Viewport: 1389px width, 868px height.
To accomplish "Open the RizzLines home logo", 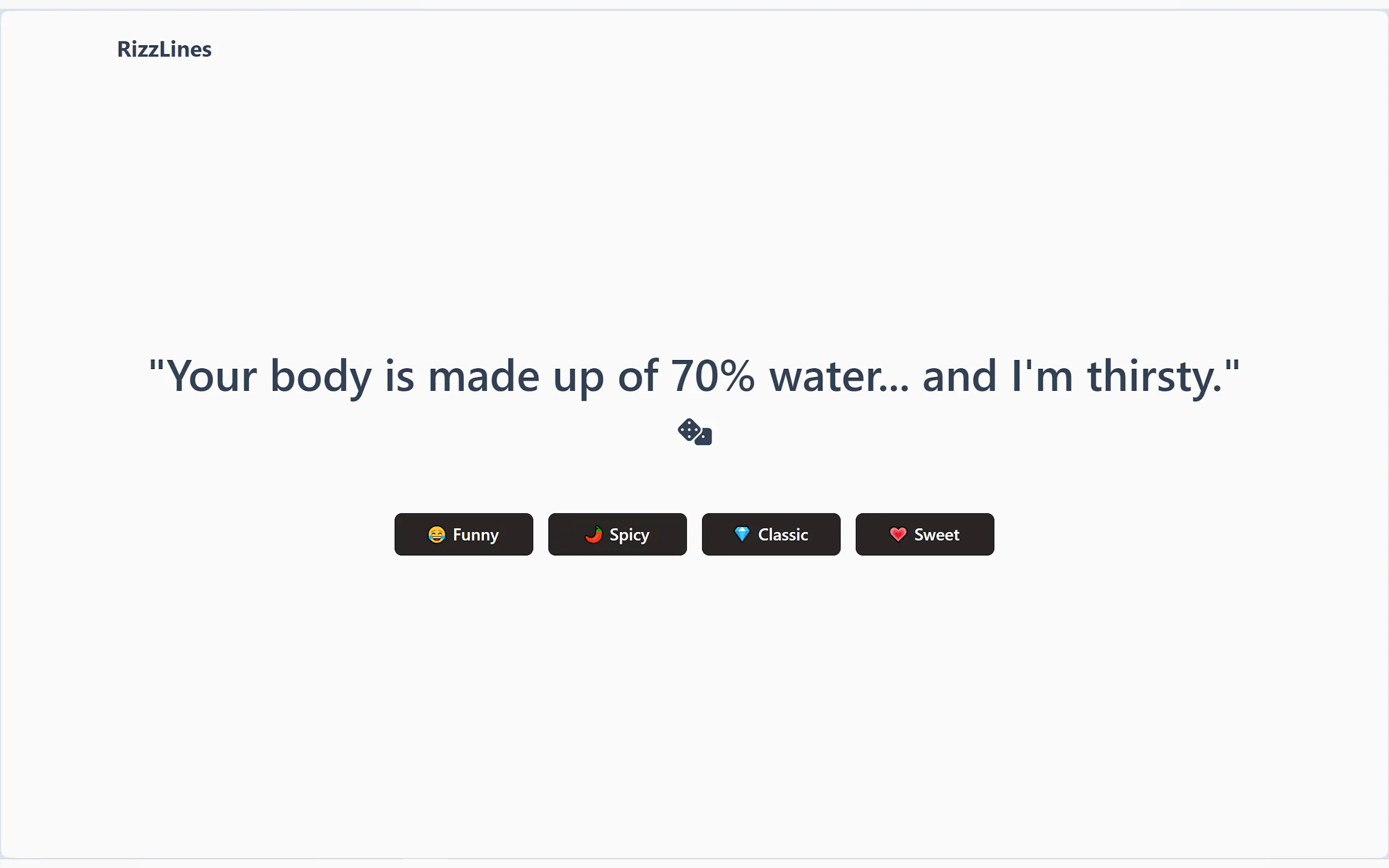I will tap(164, 49).
